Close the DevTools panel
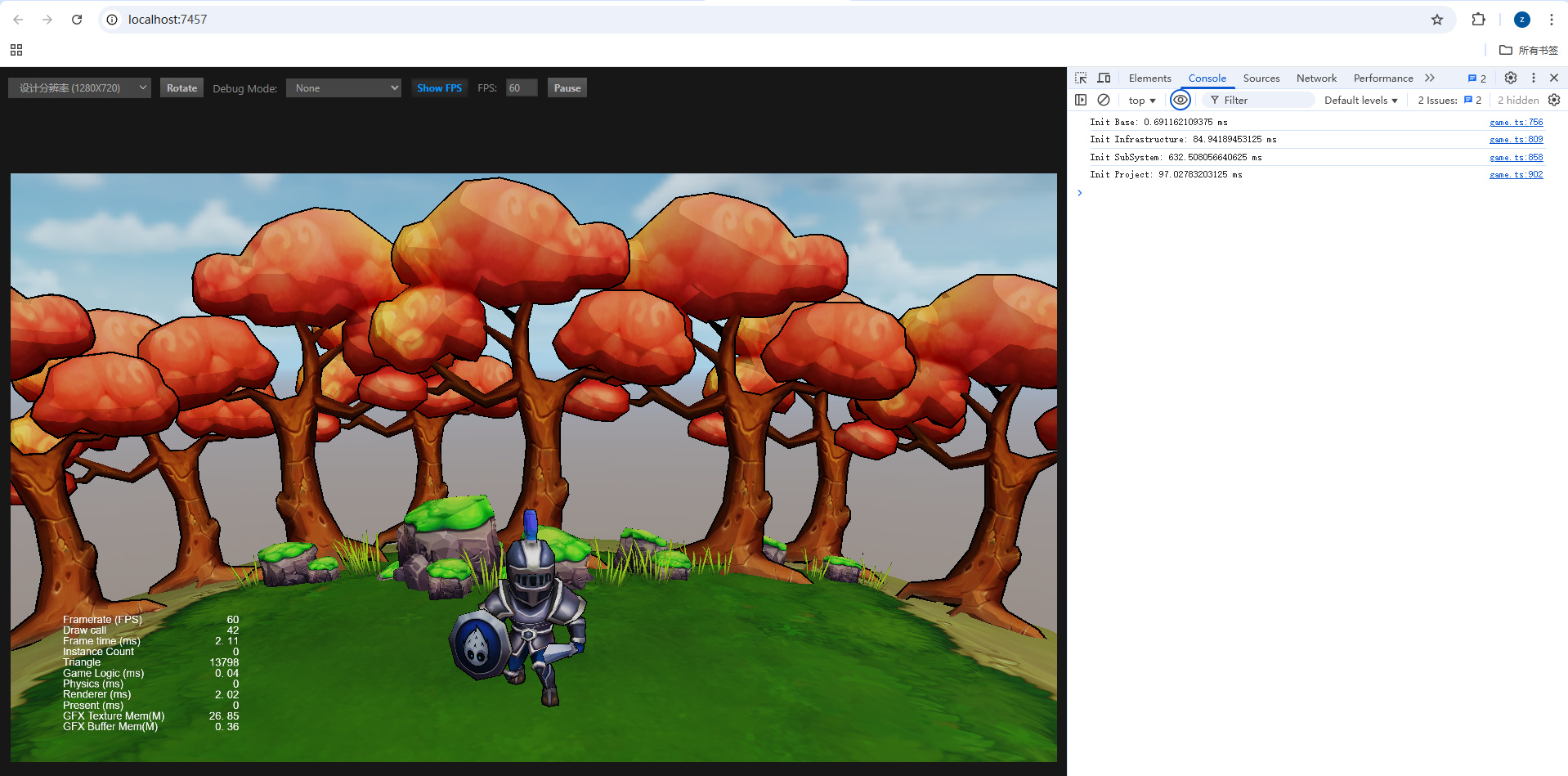Viewport: 1568px width, 776px height. [1554, 78]
